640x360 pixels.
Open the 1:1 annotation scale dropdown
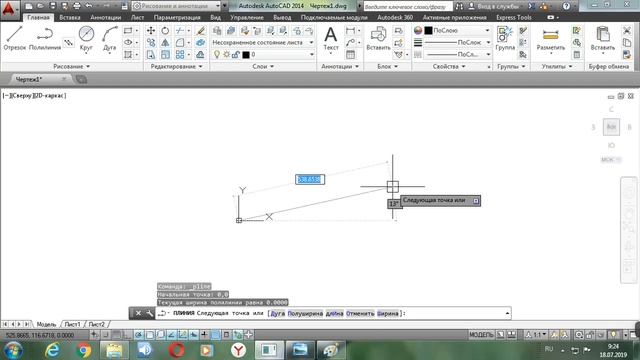tap(536, 335)
